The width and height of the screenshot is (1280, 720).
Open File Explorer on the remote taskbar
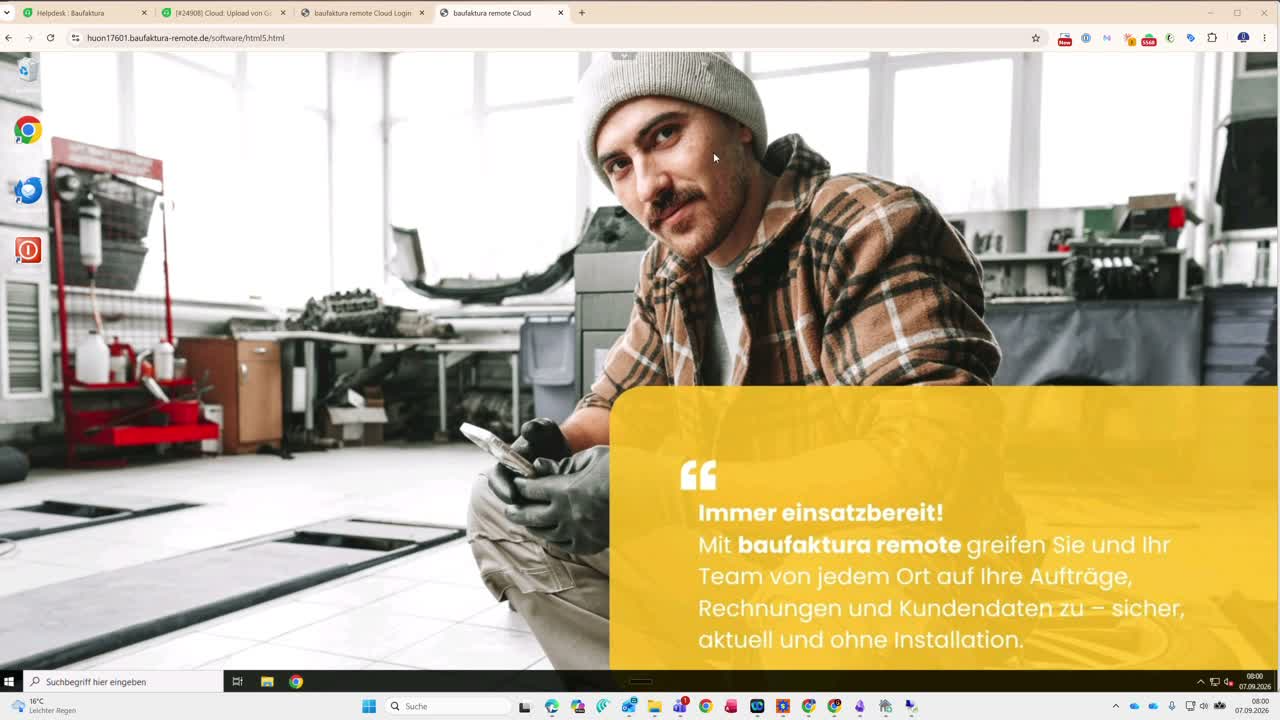click(267, 682)
